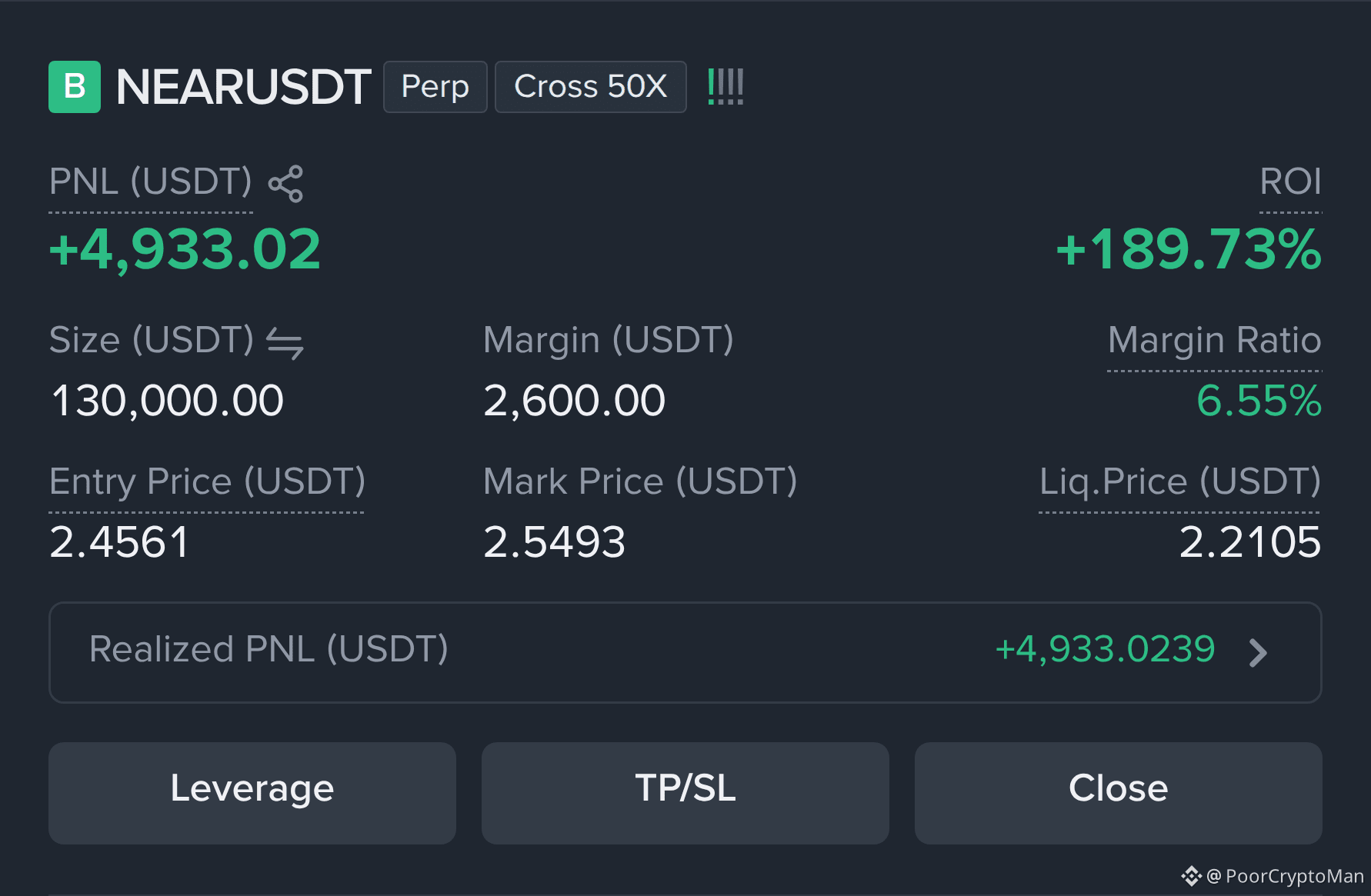This screenshot has width=1371, height=896.
Task: Toggle size unit with swap arrows icon
Action: click(285, 343)
